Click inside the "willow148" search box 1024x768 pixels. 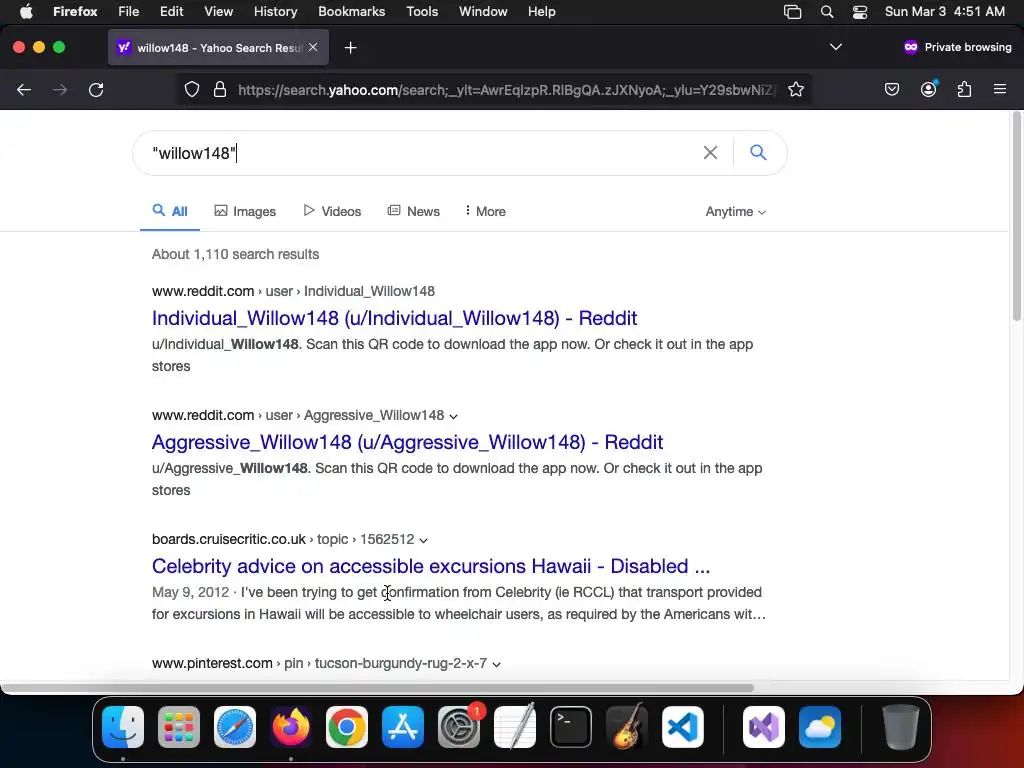[418, 153]
